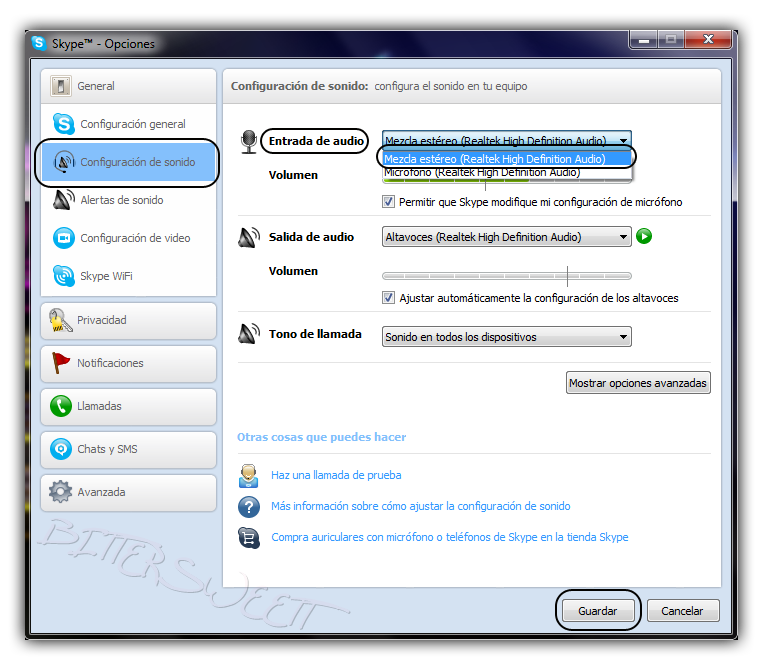Click the Skype logo in title bar
Screen dimensions: 766x671
point(39,43)
